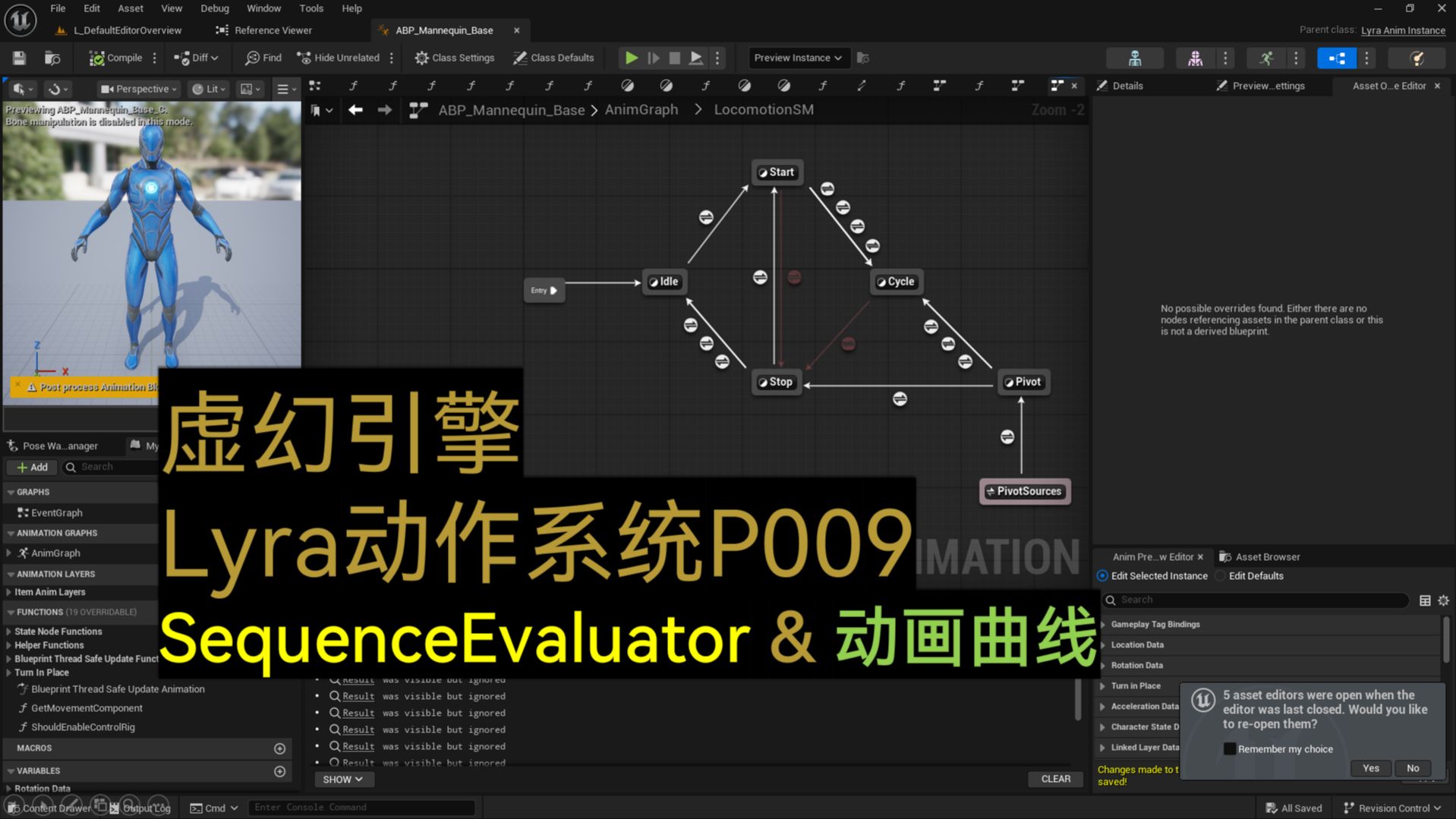
Task: Click the transition icon between Idle and Start
Action: point(706,218)
